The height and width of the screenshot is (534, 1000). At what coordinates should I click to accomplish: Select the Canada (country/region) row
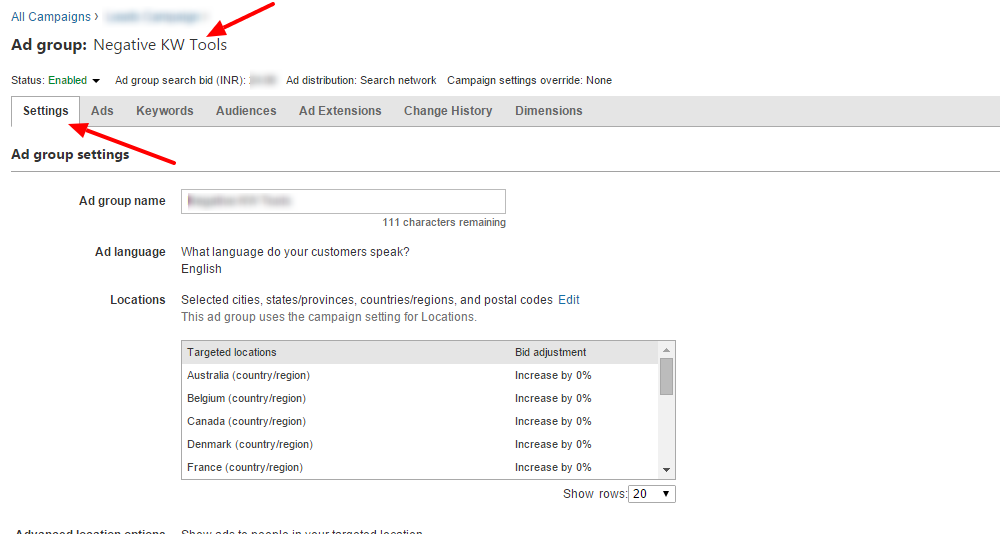(x=420, y=421)
